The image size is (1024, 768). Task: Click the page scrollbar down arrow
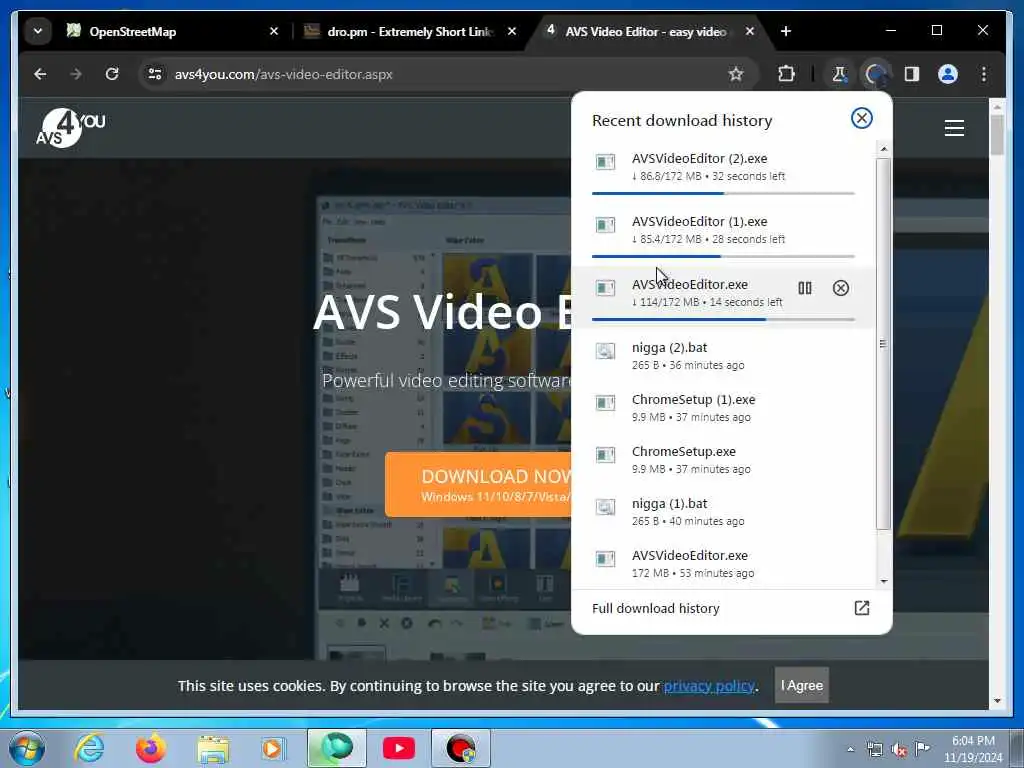(997, 701)
